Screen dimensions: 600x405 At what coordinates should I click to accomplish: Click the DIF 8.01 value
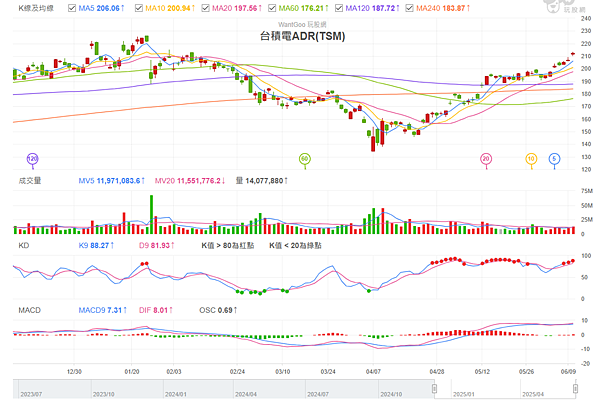156,310
